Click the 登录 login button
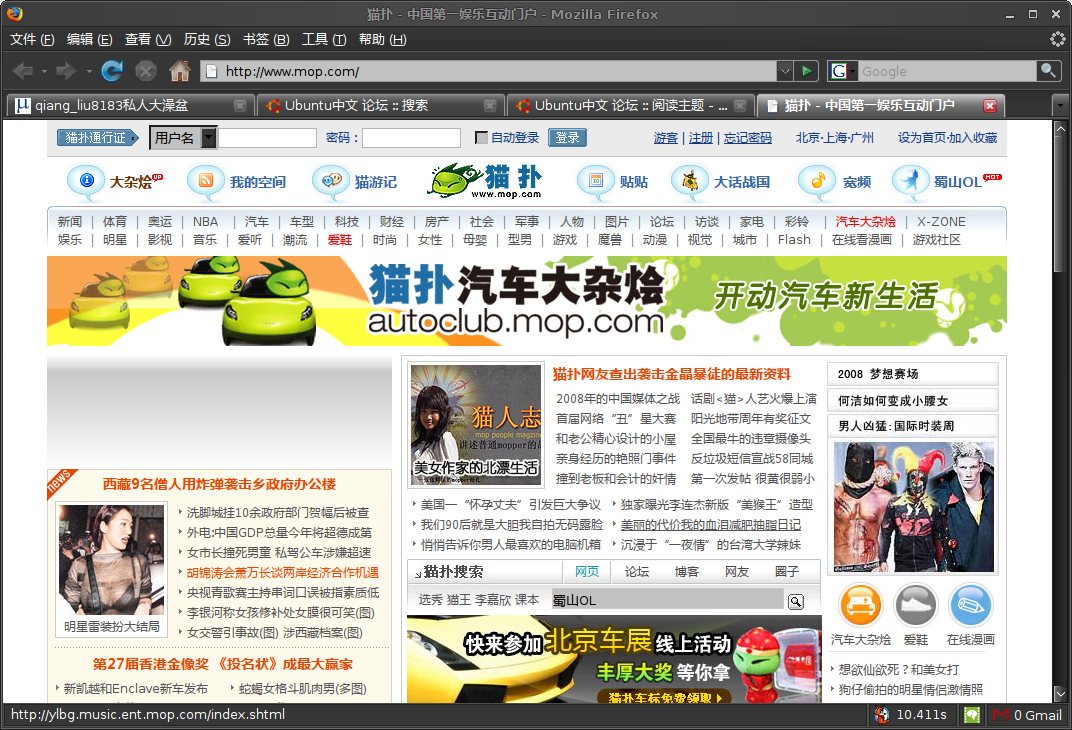1072x730 pixels. (567, 137)
